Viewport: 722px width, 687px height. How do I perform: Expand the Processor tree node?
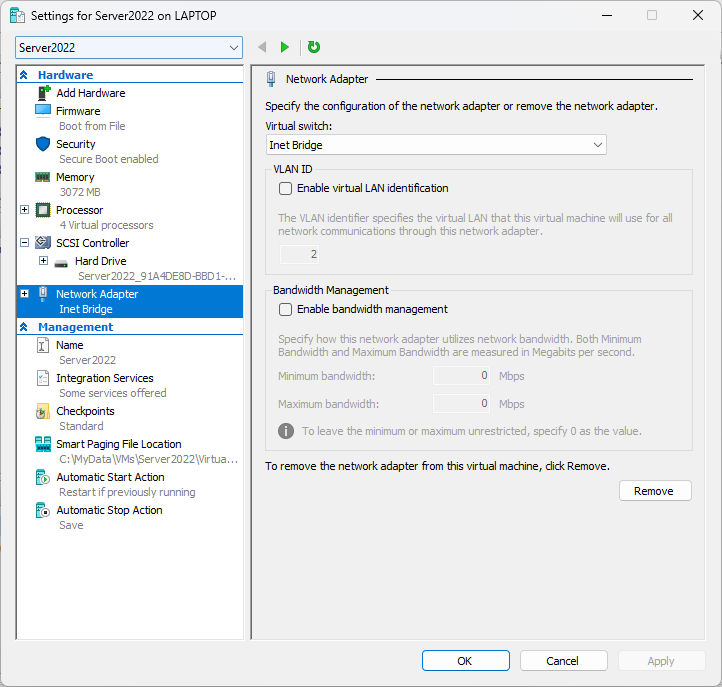coord(25,210)
